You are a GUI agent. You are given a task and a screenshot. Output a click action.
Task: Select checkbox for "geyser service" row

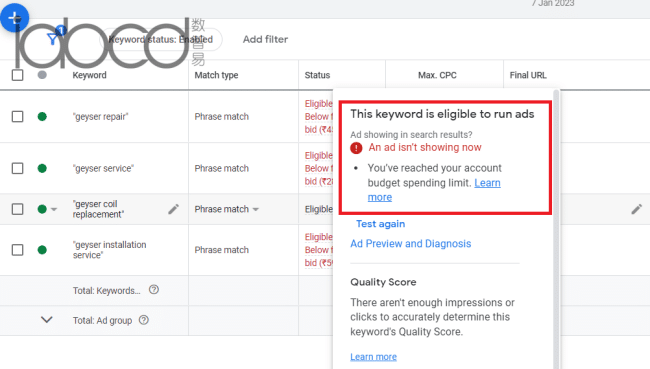pyautogui.click(x=17, y=168)
